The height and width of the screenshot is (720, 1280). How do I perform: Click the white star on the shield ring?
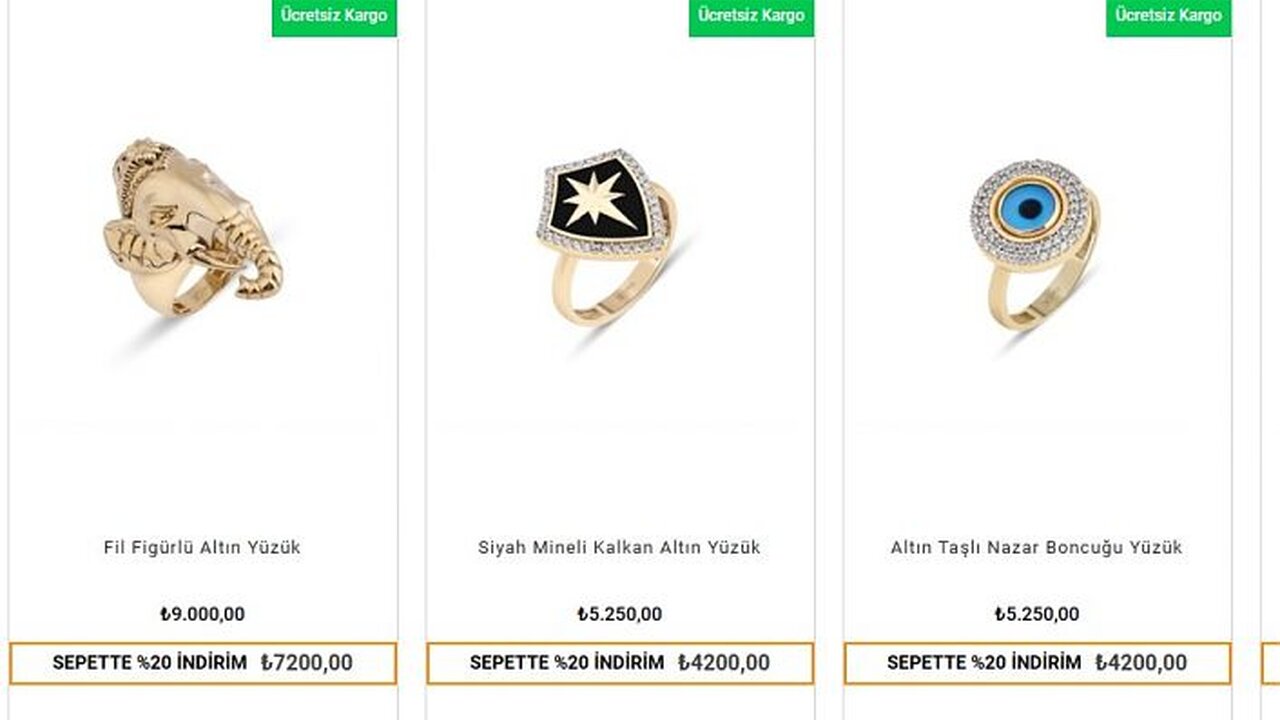(x=599, y=200)
